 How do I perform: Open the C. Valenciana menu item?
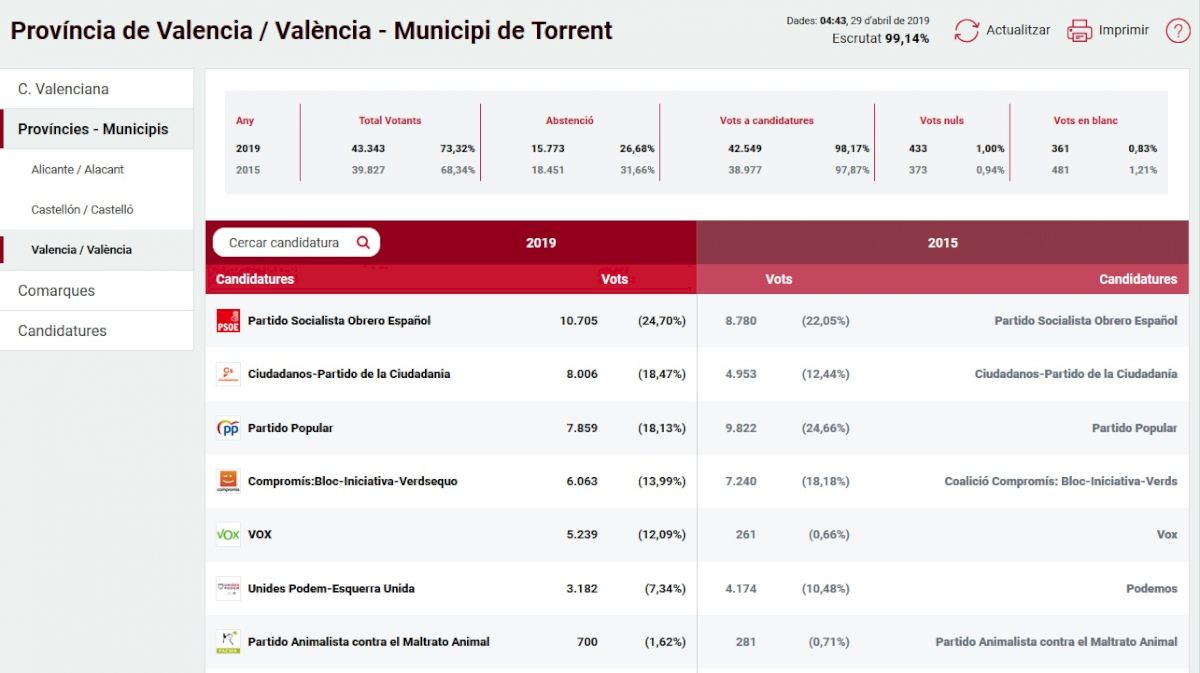point(63,89)
